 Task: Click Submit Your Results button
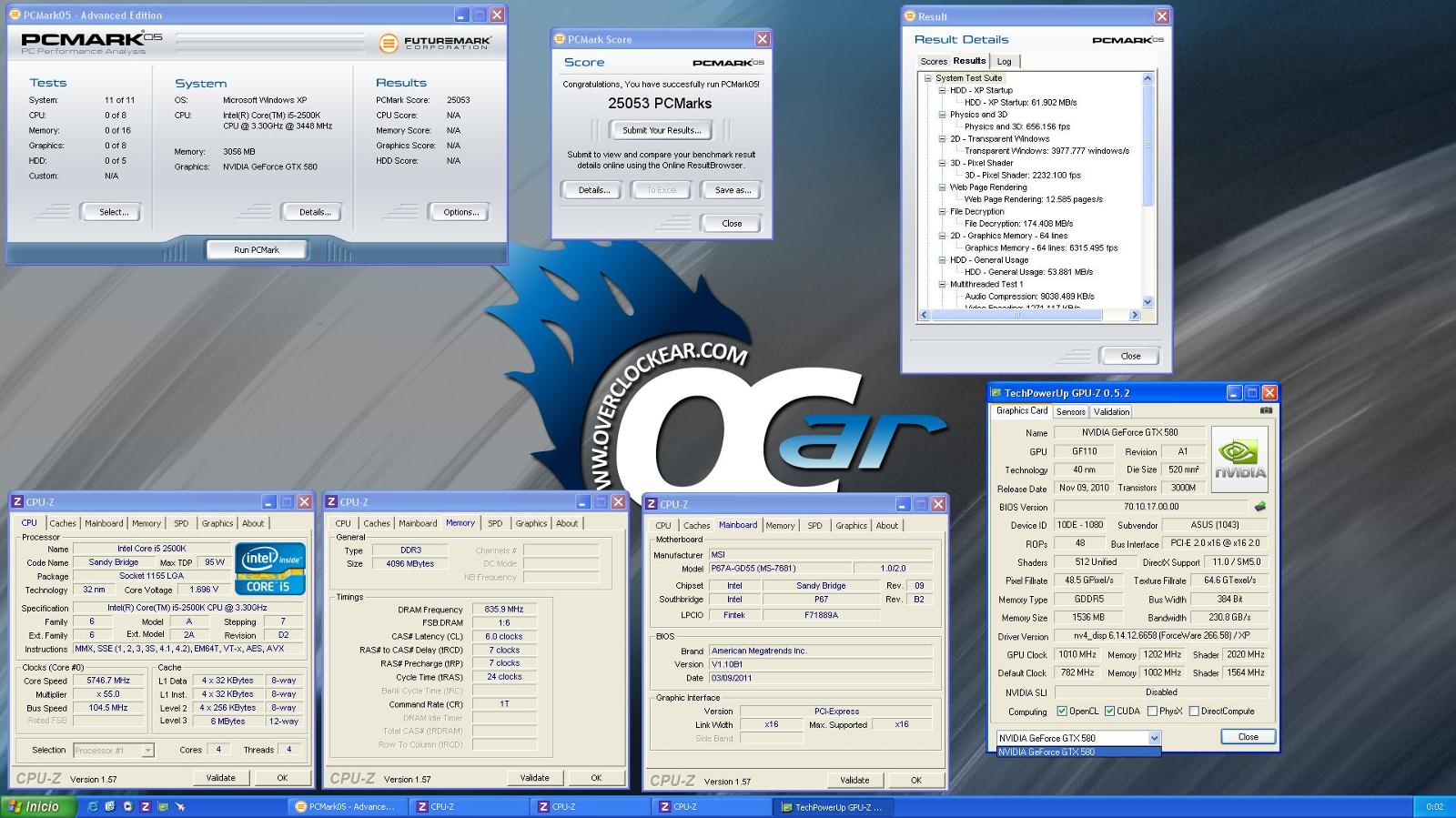click(662, 130)
